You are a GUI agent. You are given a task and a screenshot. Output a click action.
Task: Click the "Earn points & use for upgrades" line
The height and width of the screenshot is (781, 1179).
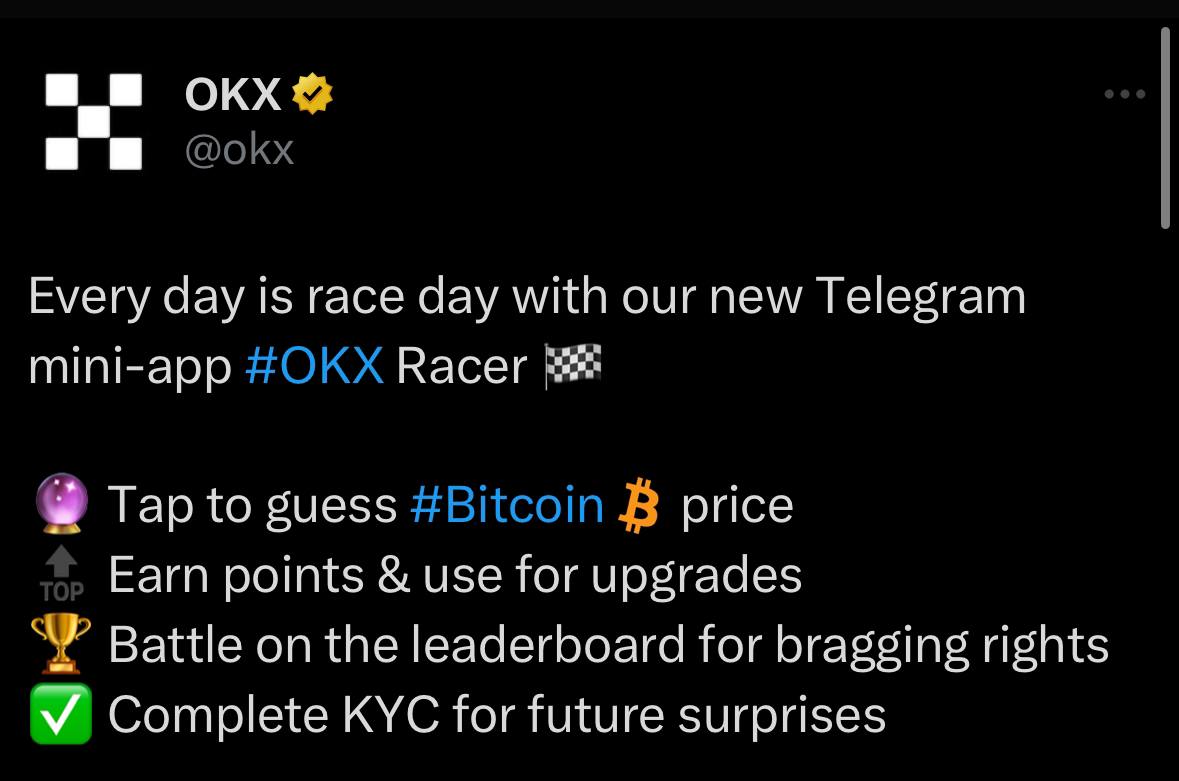click(455, 575)
